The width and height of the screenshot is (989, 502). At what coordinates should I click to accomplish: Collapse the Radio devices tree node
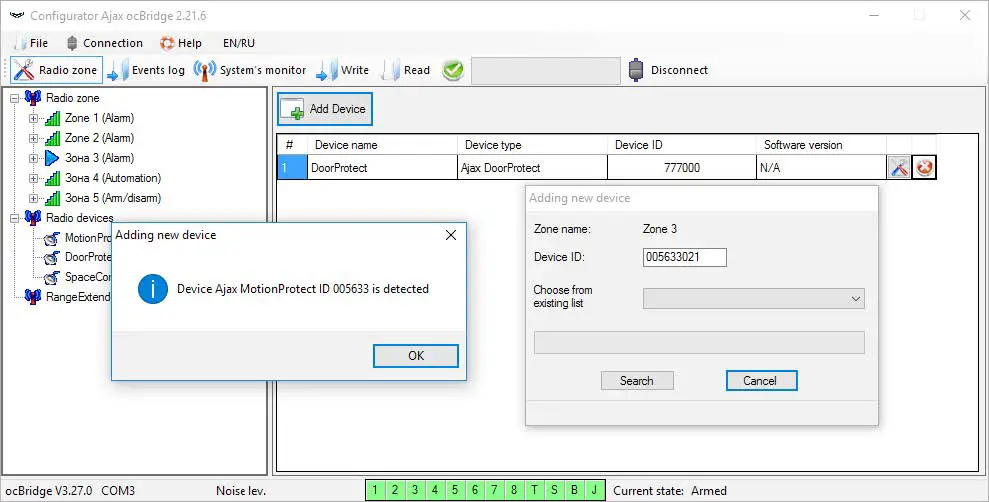[x=15, y=218]
